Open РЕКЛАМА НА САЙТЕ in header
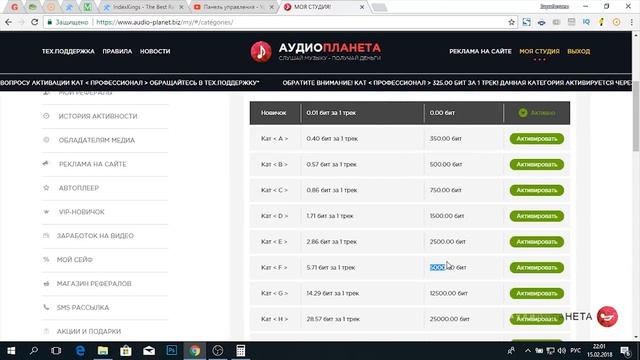The width and height of the screenshot is (640, 360). point(480,51)
